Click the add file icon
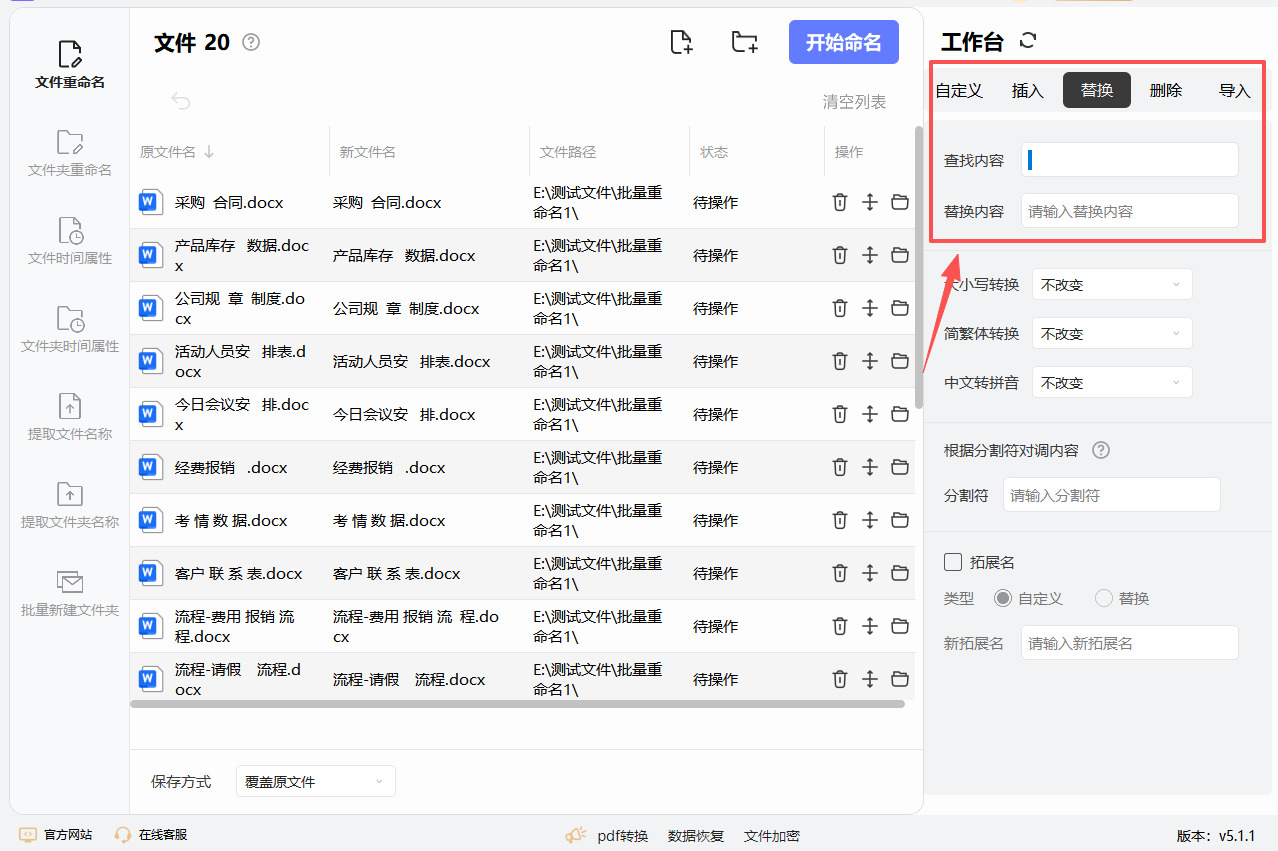 [681, 42]
